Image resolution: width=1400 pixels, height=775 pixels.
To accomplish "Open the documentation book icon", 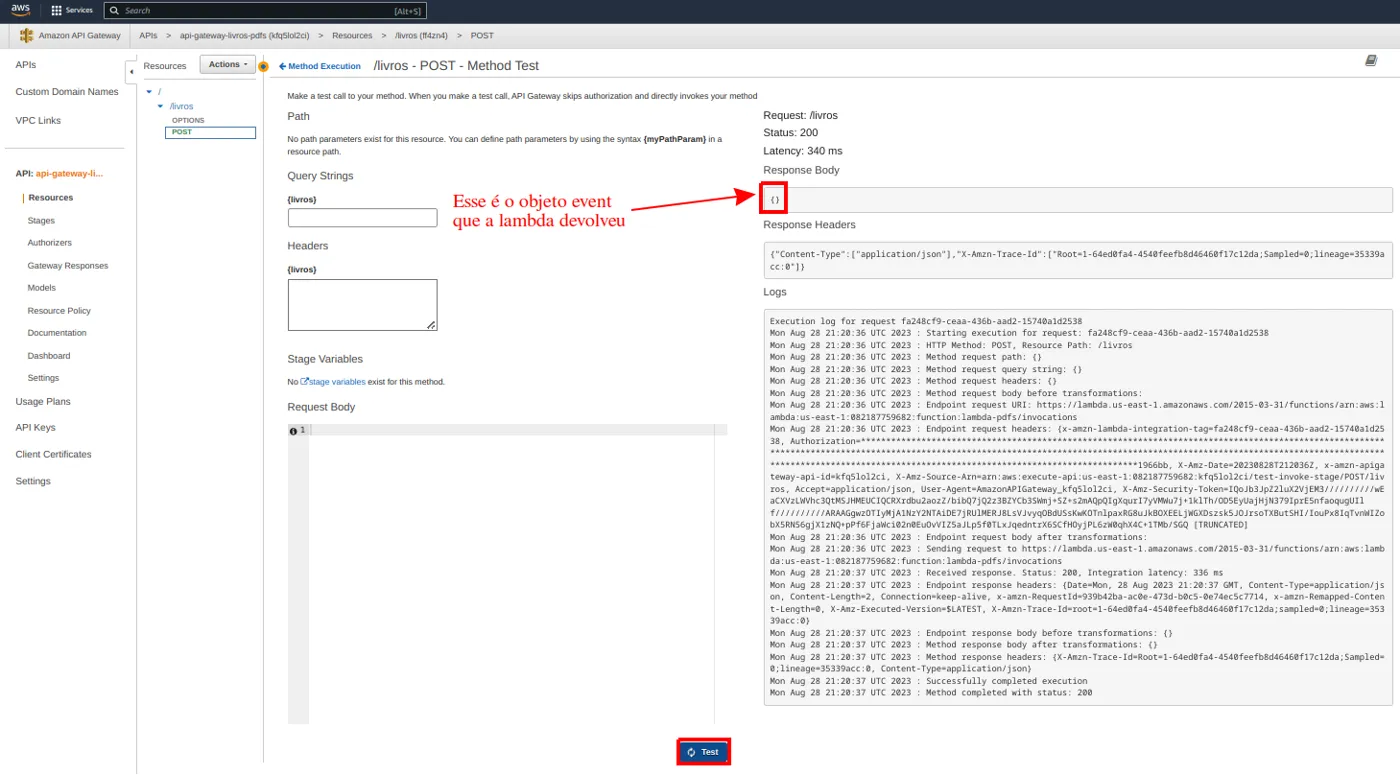I will (1371, 61).
